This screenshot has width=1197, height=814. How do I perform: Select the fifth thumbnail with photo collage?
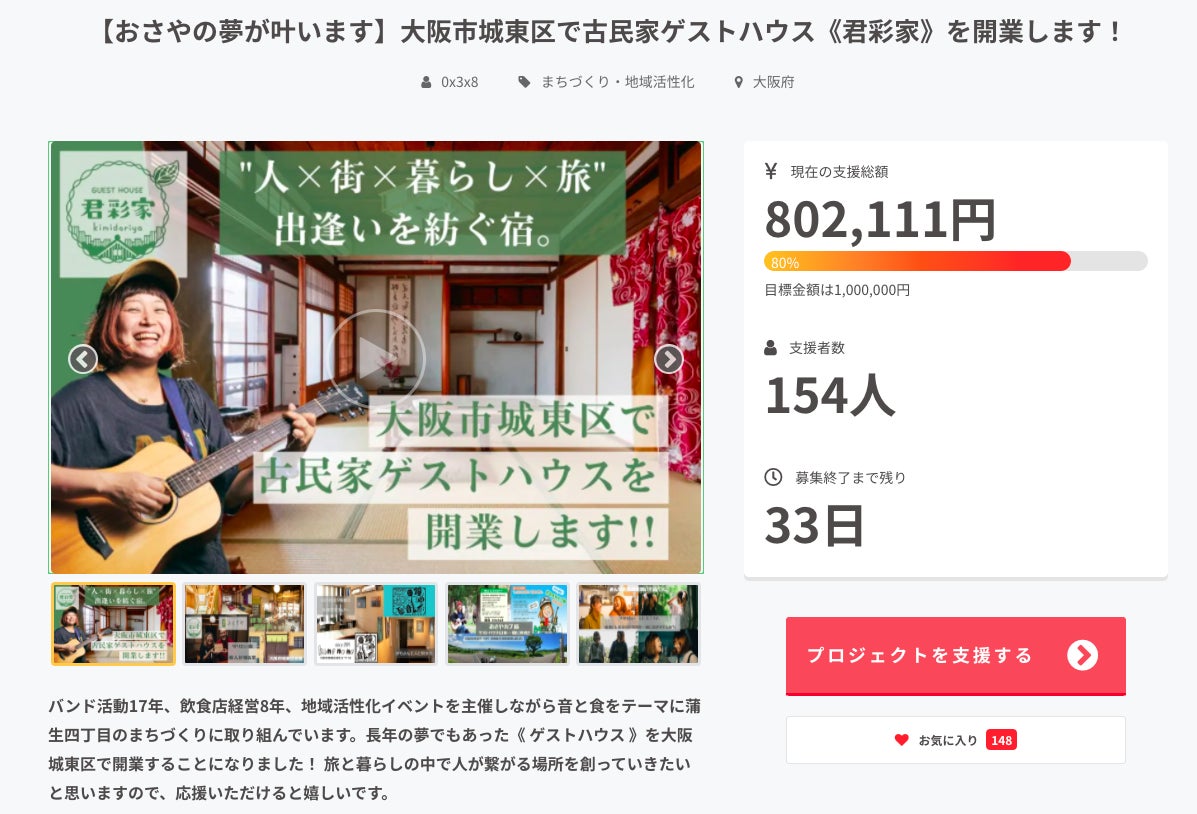638,624
